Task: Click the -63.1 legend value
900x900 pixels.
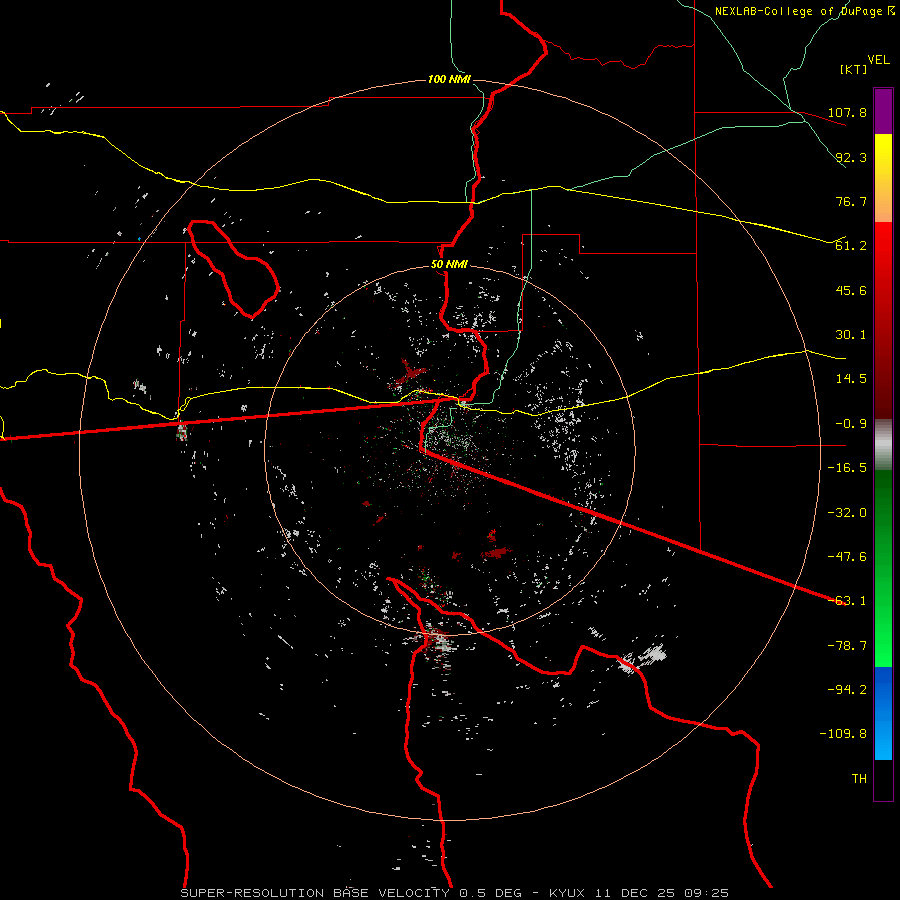Action: [x=847, y=601]
